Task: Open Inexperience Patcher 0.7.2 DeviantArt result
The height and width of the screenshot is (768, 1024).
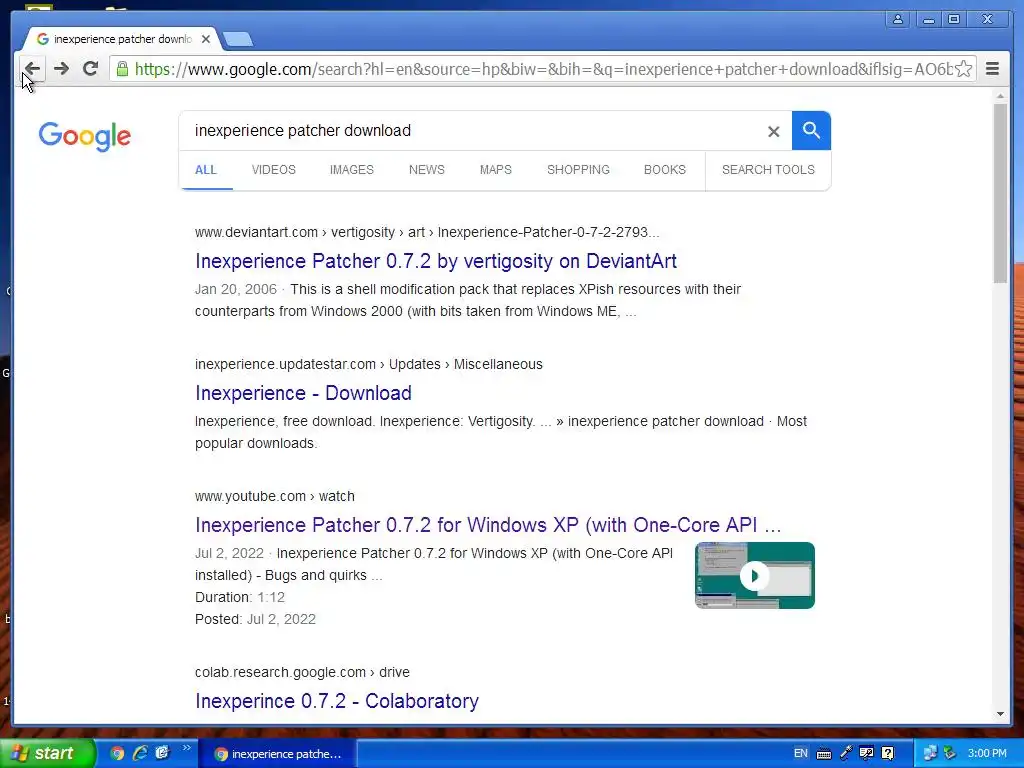Action: pyautogui.click(x=436, y=261)
